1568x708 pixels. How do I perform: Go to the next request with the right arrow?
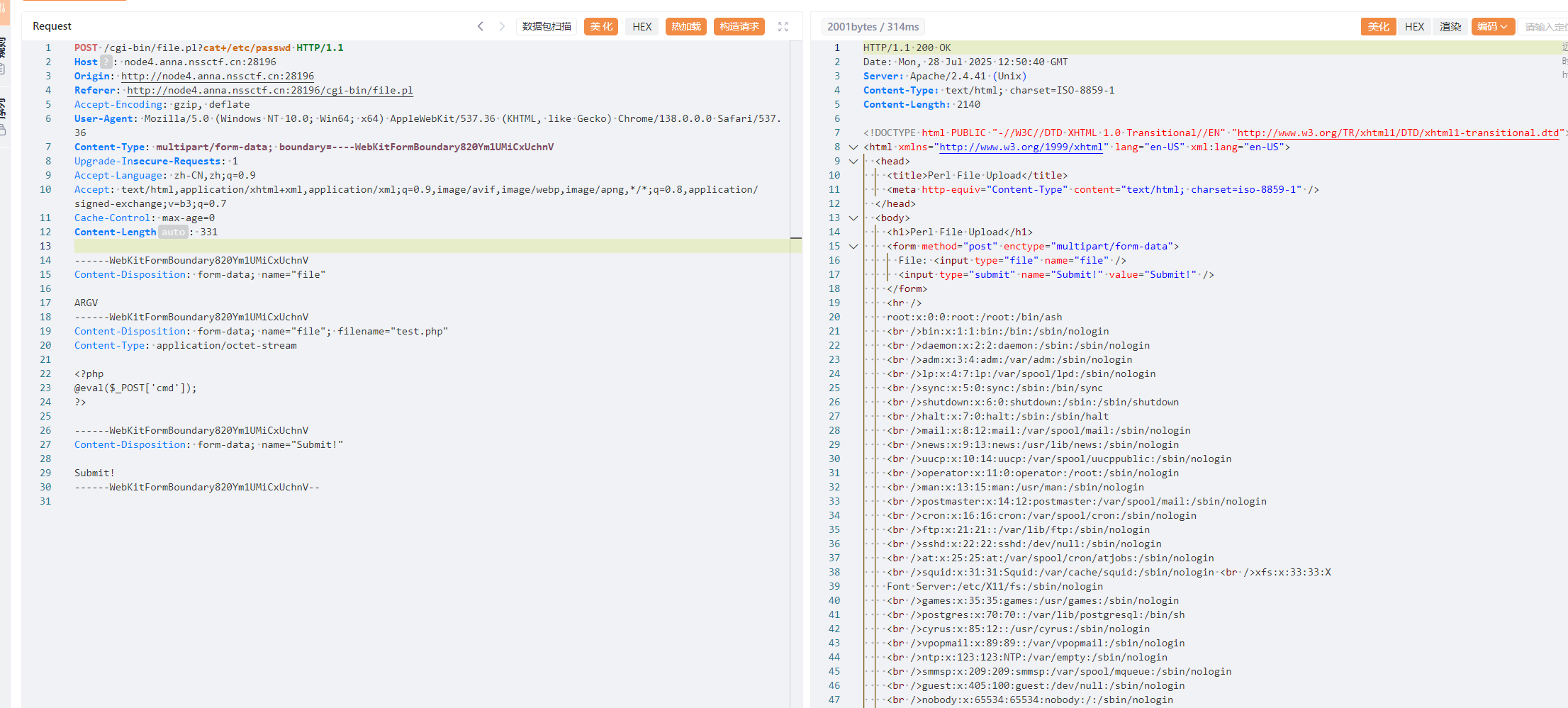502,26
